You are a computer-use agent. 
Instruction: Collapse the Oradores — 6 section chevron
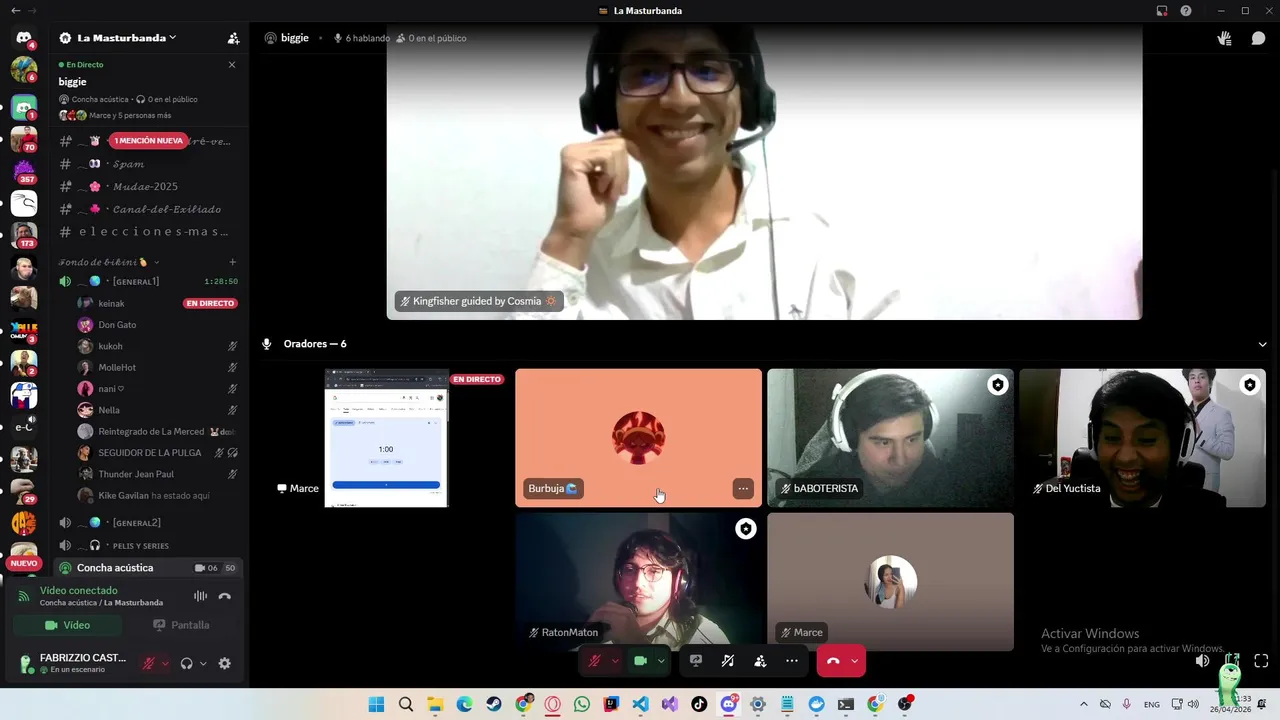[x=1262, y=344]
